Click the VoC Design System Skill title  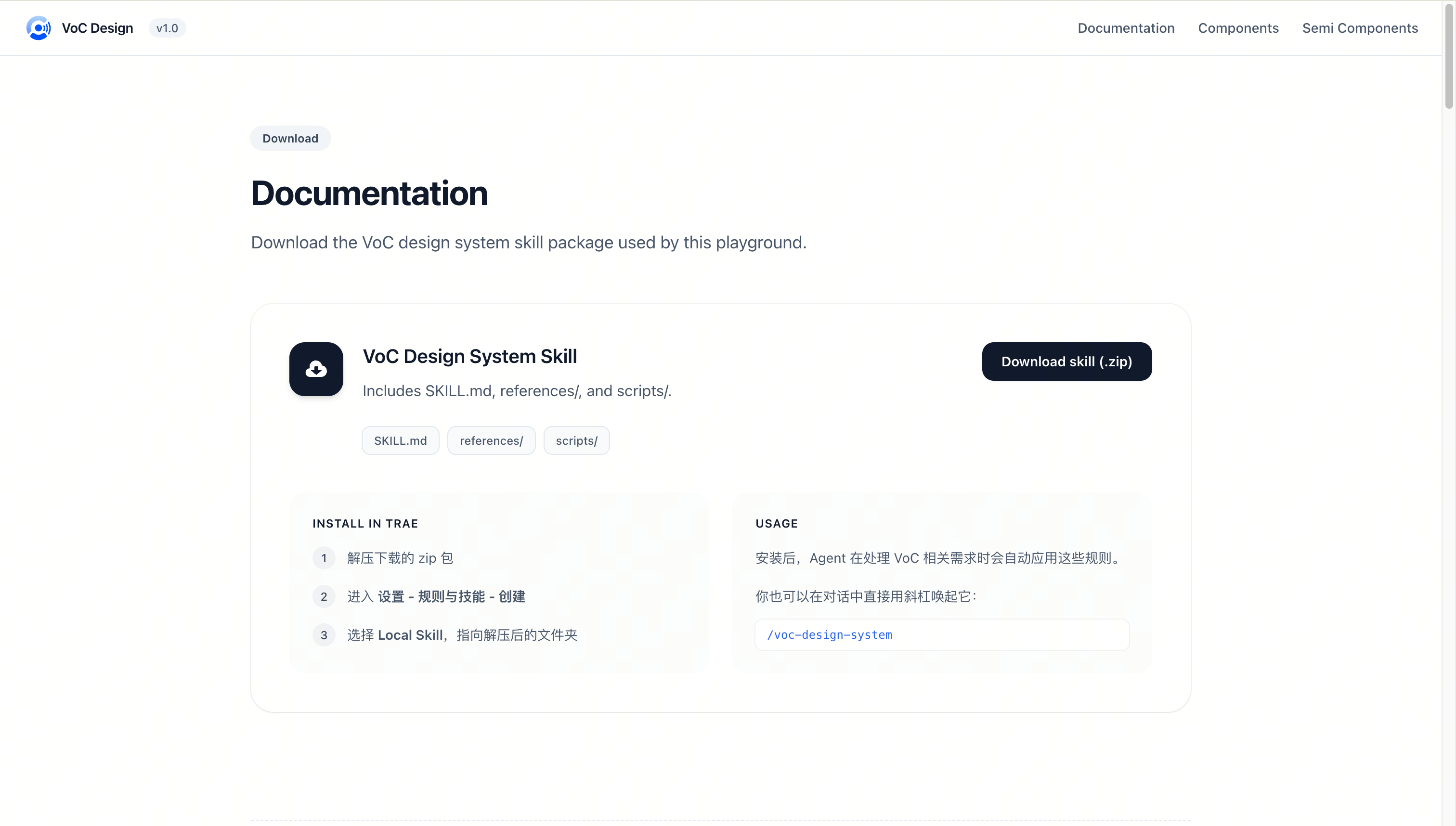click(470, 356)
